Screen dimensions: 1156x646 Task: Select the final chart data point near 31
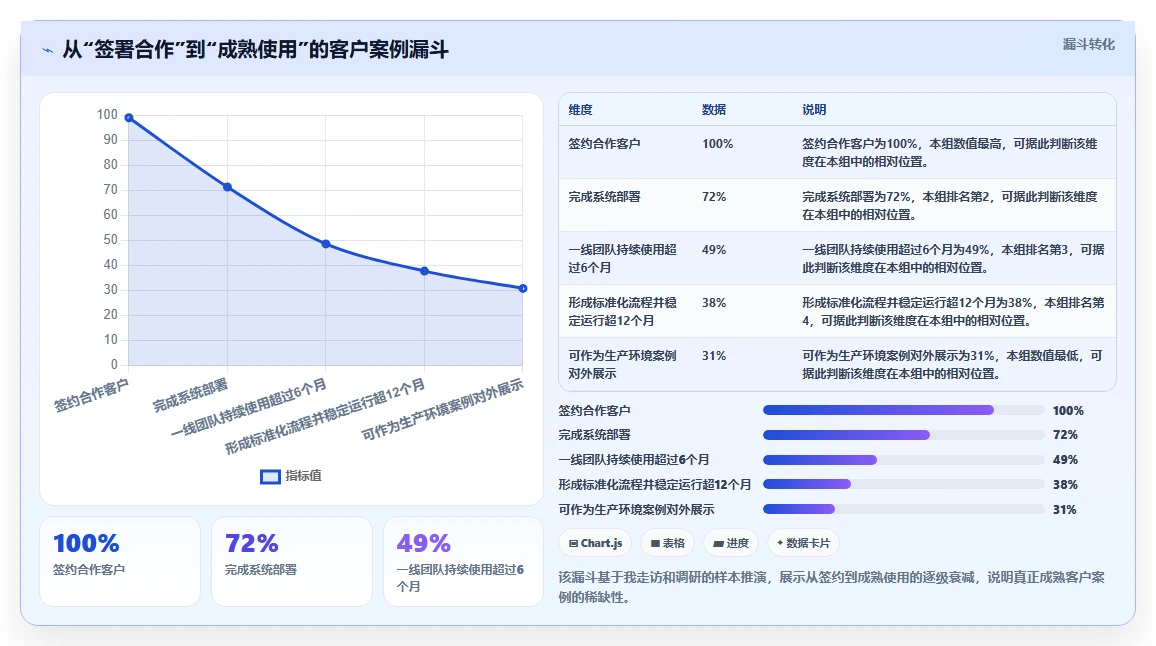[523, 289]
